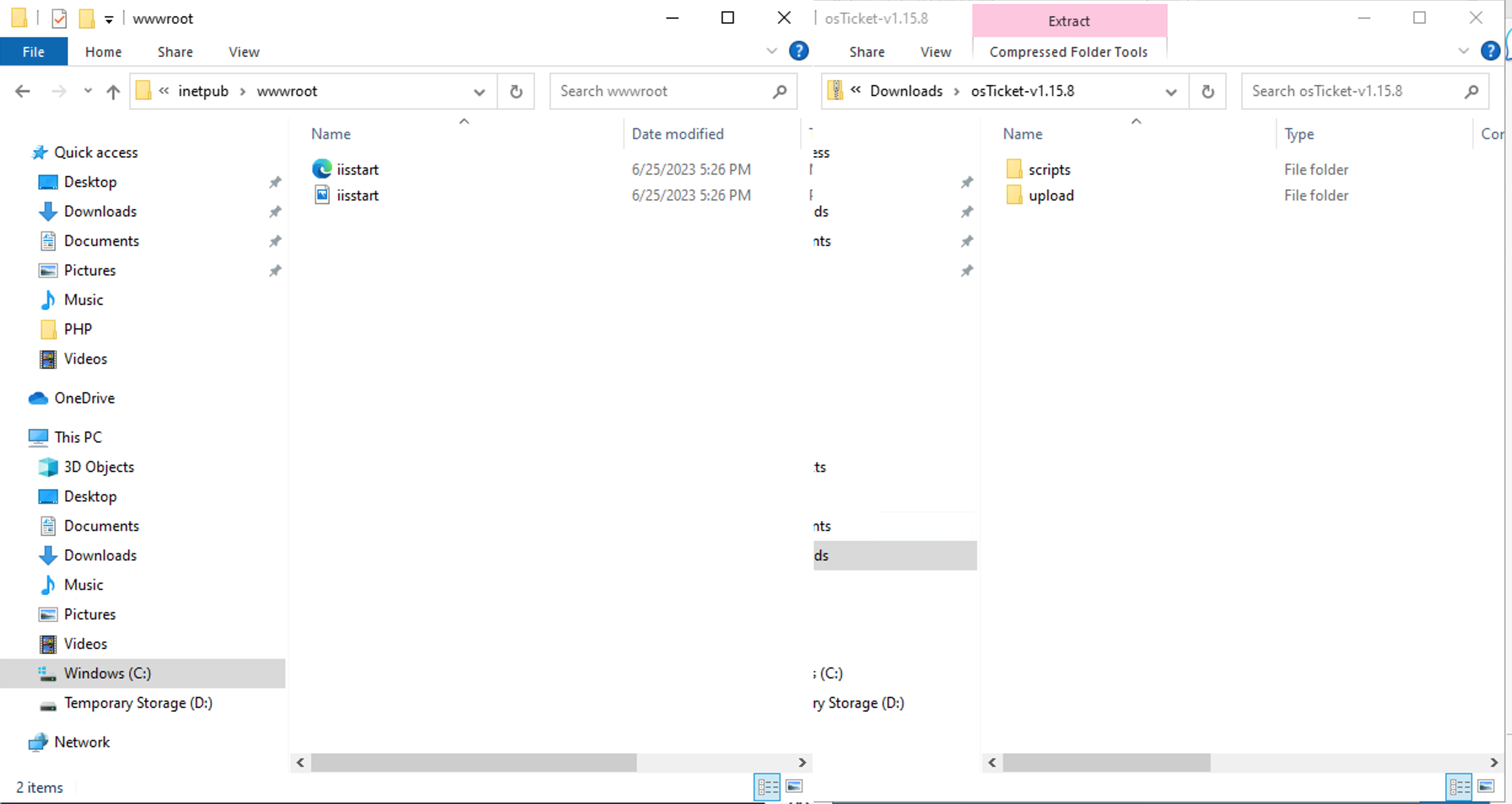Click the Help icon in wwwroot window
The image size is (1512, 804).
pyautogui.click(x=798, y=51)
